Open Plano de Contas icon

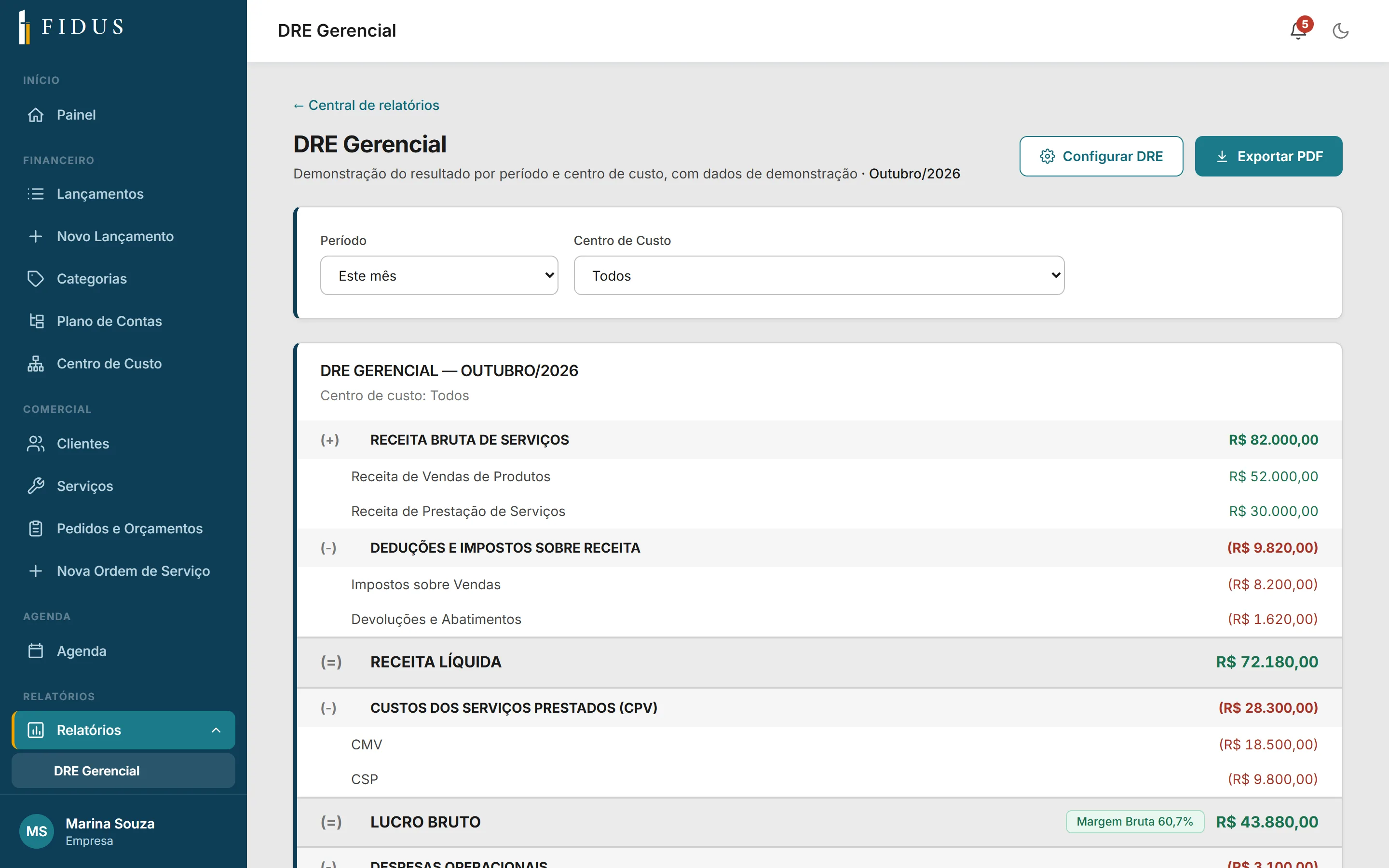coord(36,321)
